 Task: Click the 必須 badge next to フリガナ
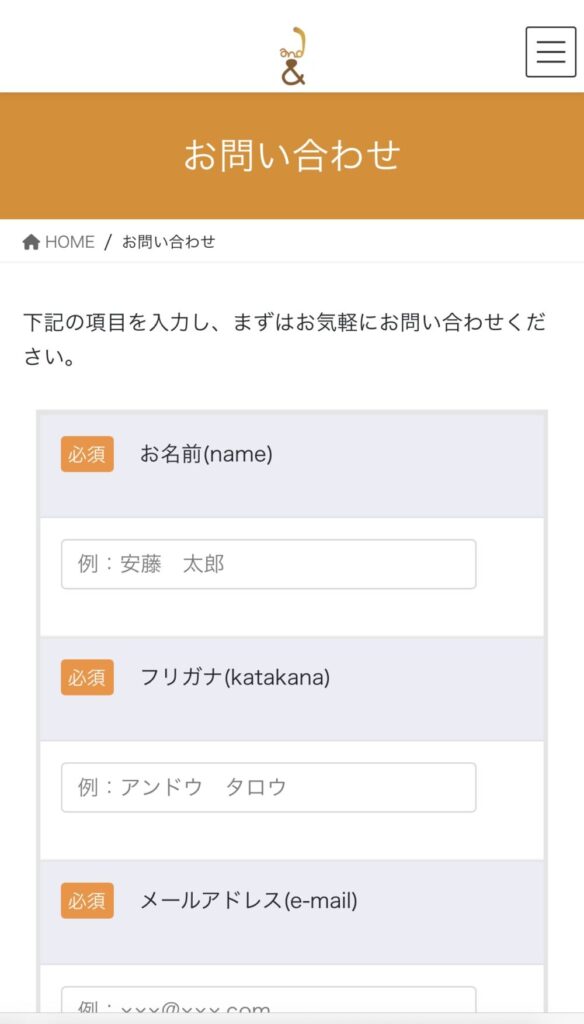(88, 677)
